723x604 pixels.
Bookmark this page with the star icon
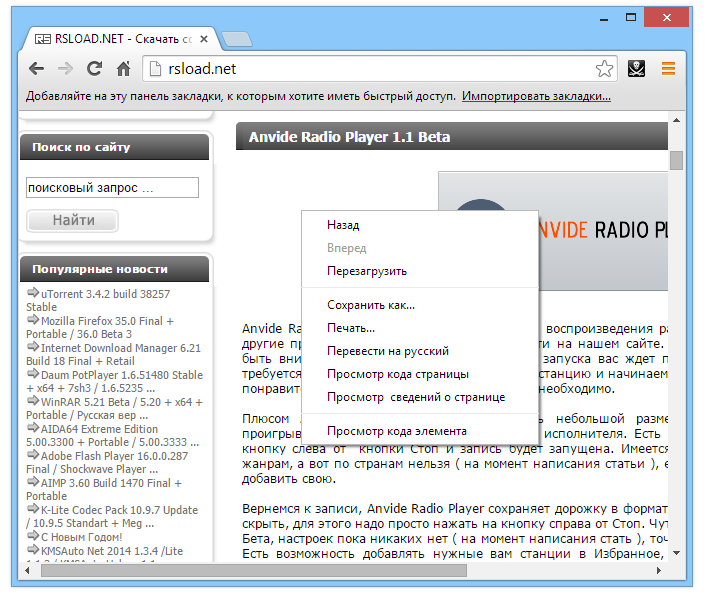(604, 69)
